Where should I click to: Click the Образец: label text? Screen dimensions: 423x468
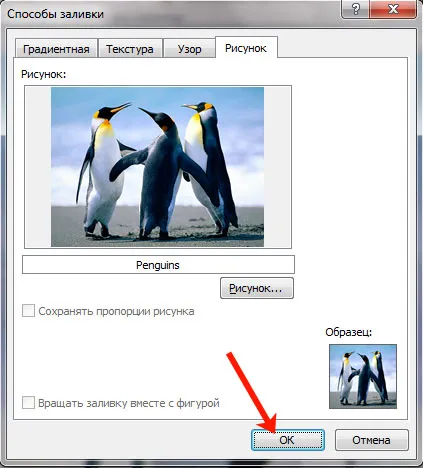(x=349, y=332)
